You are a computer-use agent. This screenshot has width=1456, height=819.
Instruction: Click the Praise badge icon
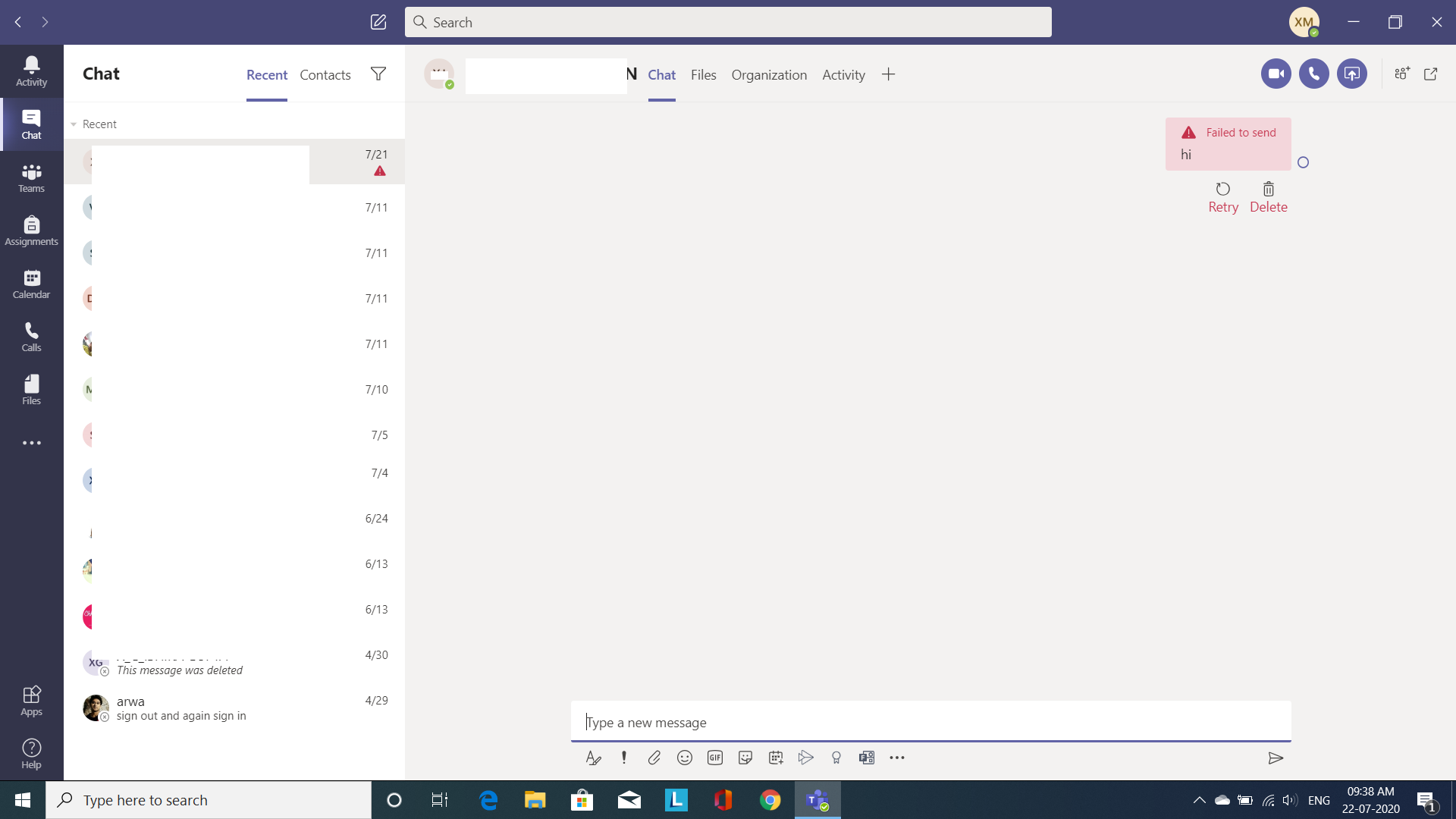click(x=836, y=758)
